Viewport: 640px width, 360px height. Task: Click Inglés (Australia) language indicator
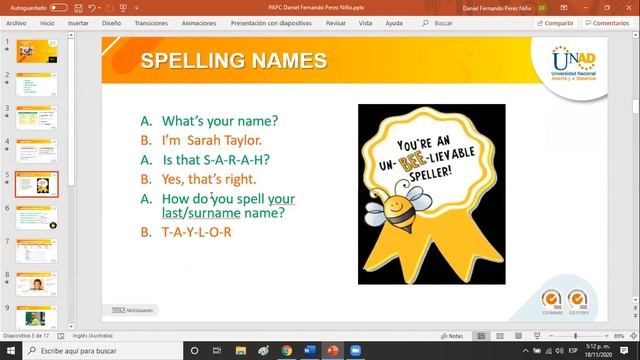(93, 336)
